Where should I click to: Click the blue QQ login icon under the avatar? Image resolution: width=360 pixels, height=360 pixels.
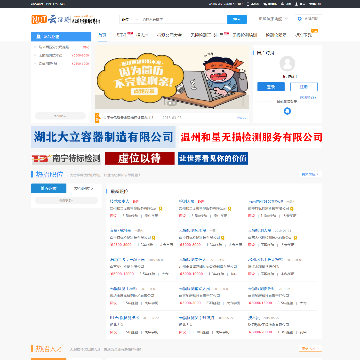coord(287,111)
